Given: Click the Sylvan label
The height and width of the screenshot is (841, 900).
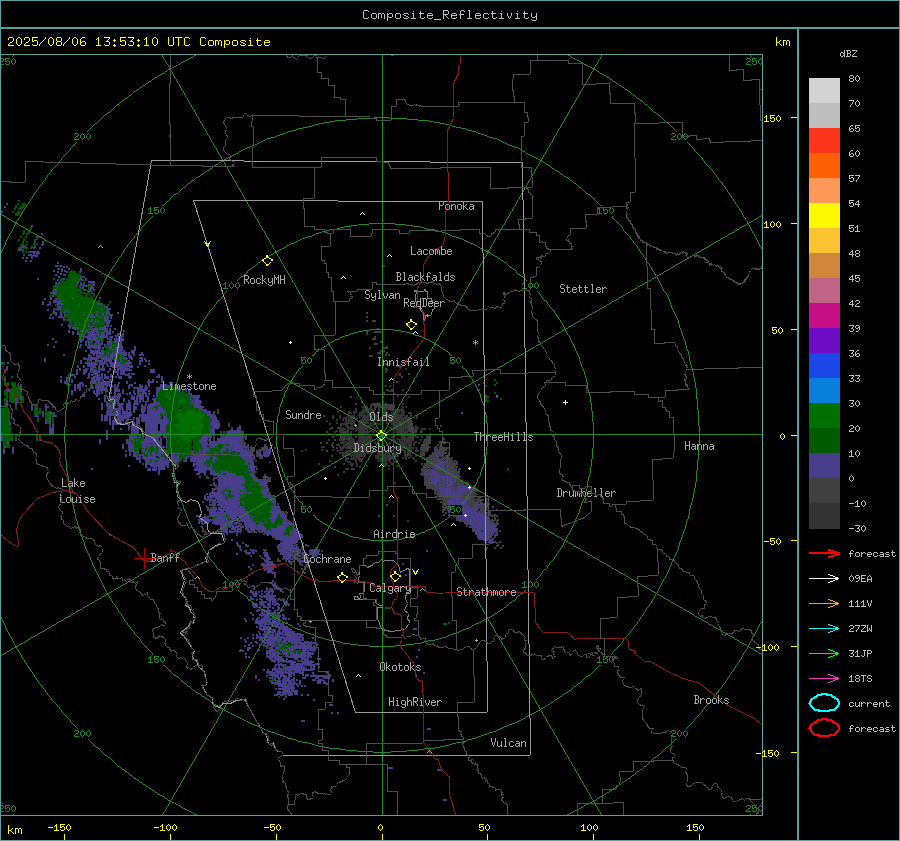Looking at the screenshot, I should (382, 295).
